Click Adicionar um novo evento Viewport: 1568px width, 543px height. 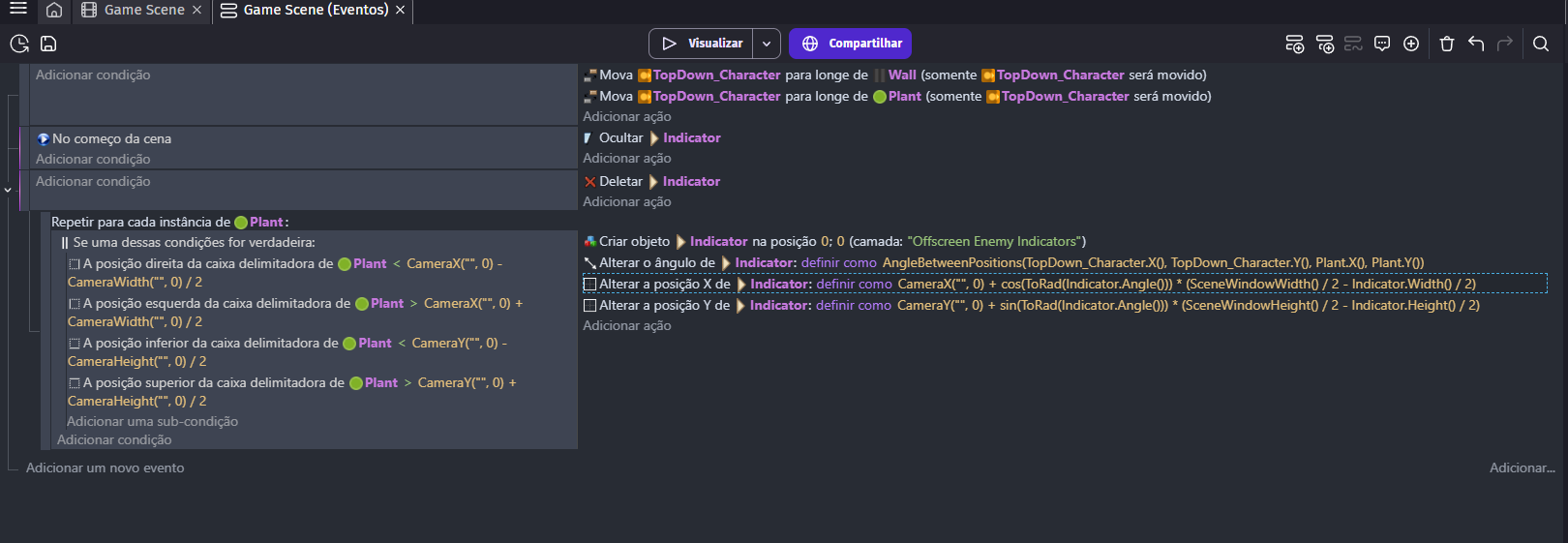pos(105,468)
